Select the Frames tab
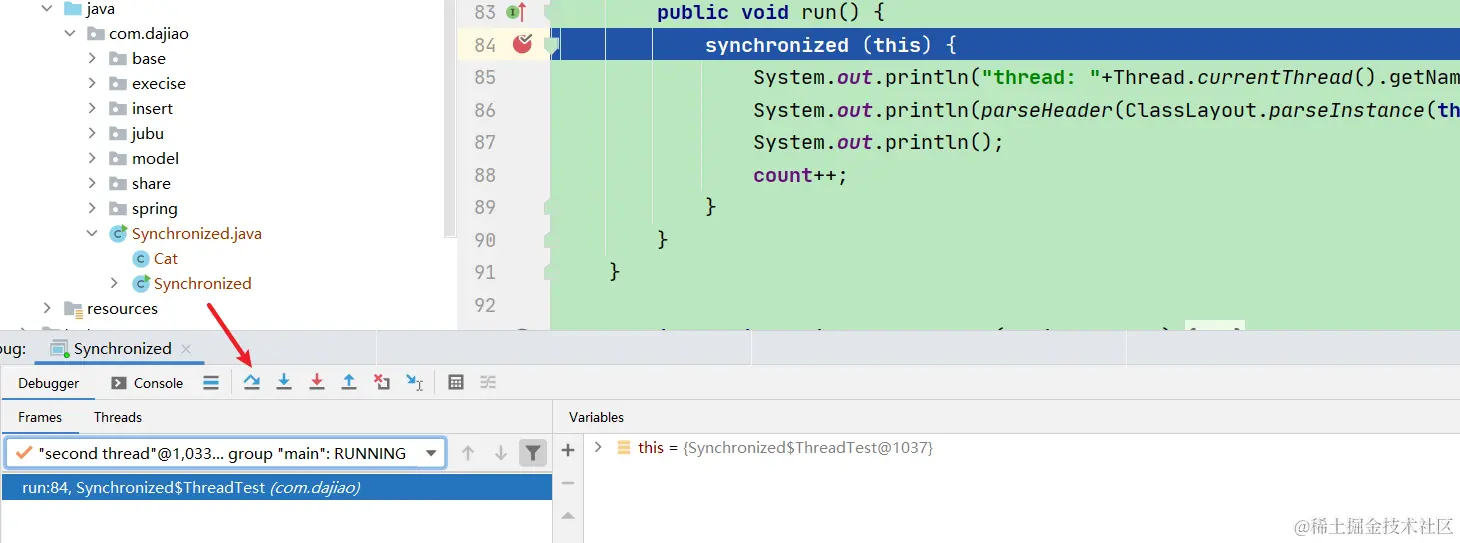The image size is (1460, 543). click(40, 417)
